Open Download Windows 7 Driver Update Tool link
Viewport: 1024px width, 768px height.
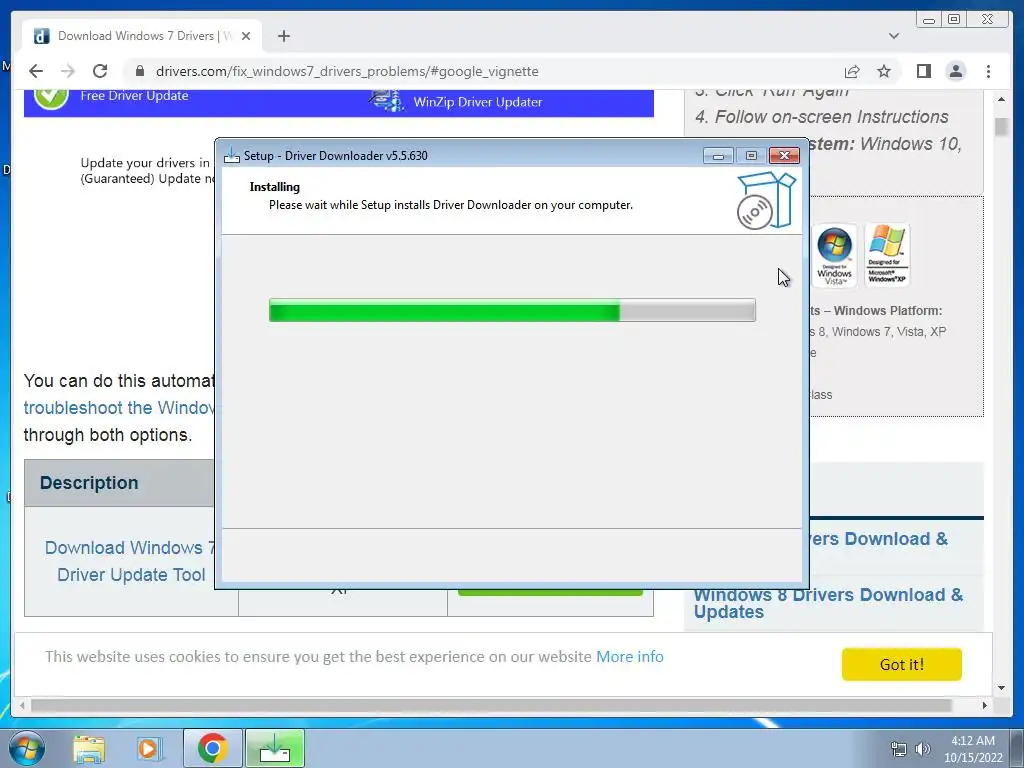click(129, 561)
